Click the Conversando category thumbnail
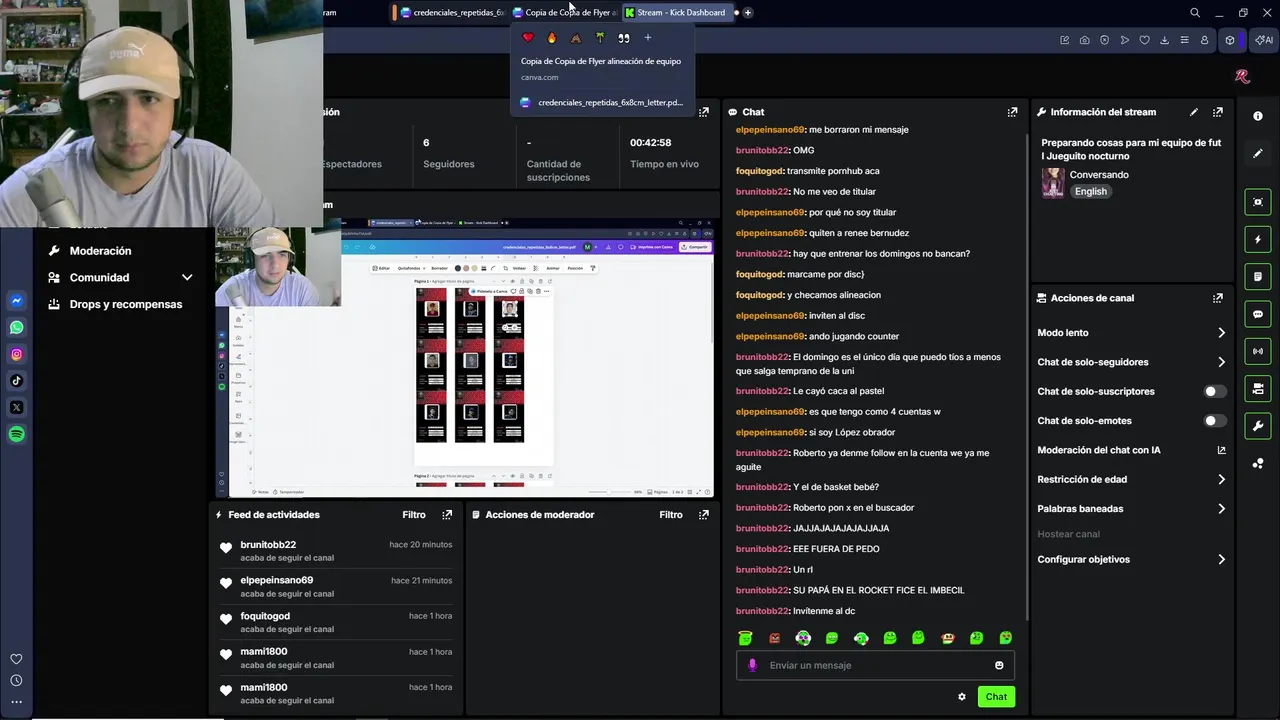 (1053, 183)
